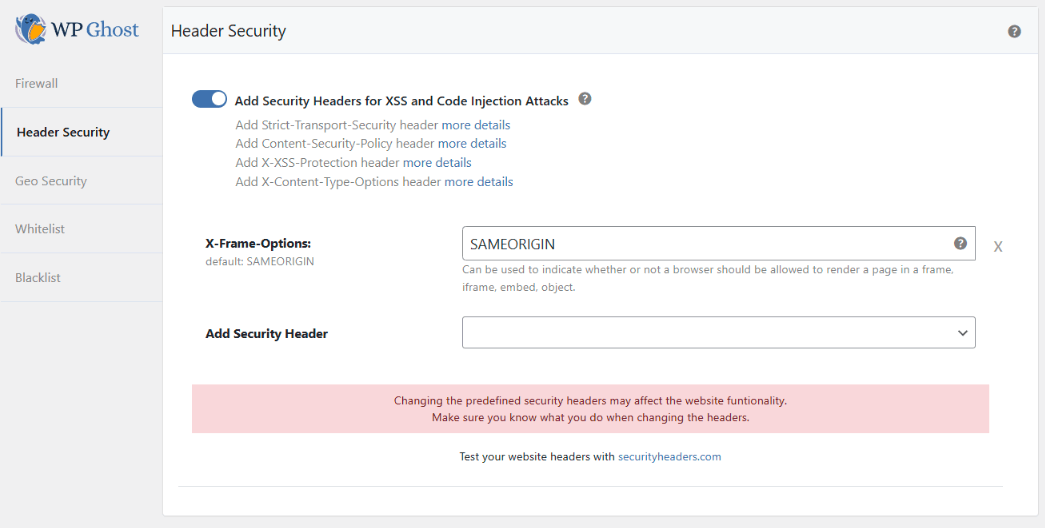
Task: Expand the Add Security Header dropdown
Action: click(x=718, y=333)
